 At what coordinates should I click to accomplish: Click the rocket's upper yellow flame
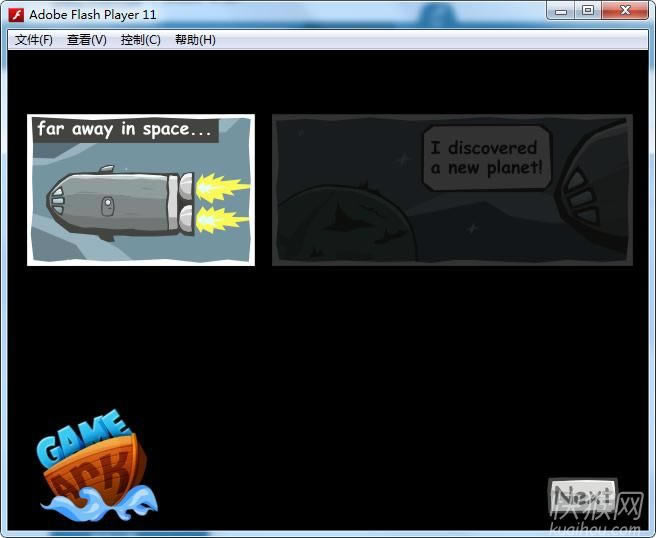click(x=220, y=186)
